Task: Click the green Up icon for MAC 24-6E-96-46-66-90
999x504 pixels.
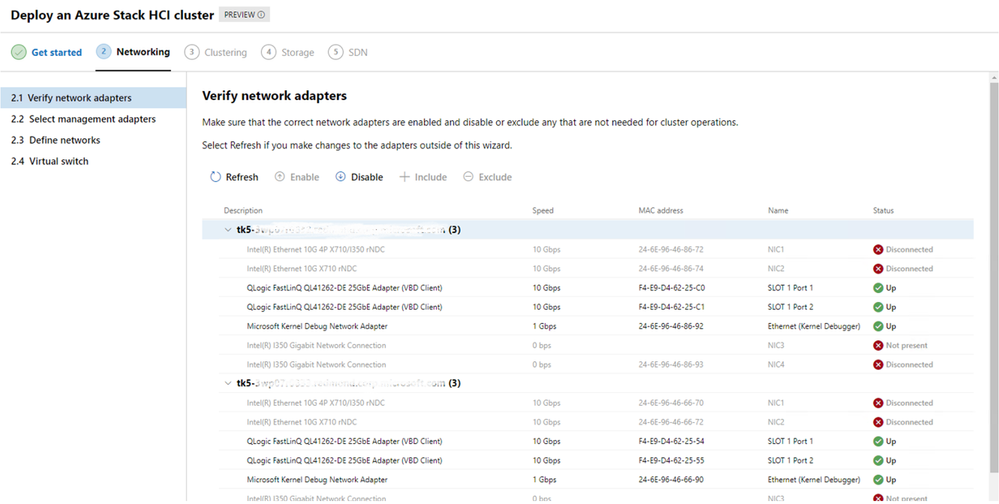Action: (878, 479)
